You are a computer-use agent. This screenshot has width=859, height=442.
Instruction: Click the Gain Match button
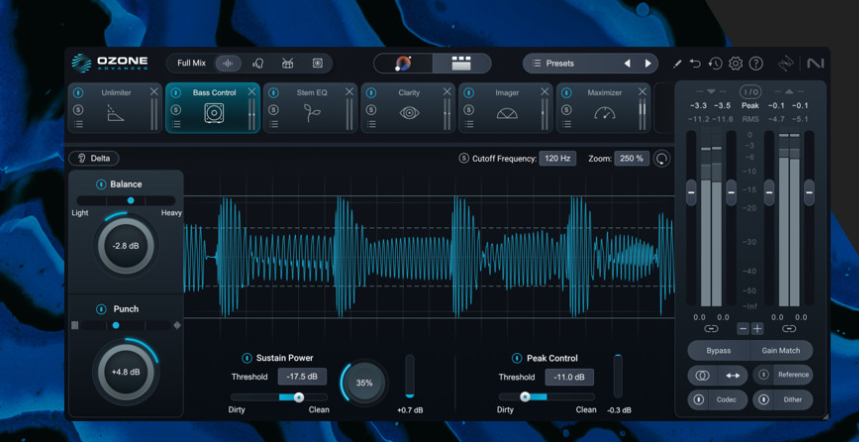click(x=781, y=351)
